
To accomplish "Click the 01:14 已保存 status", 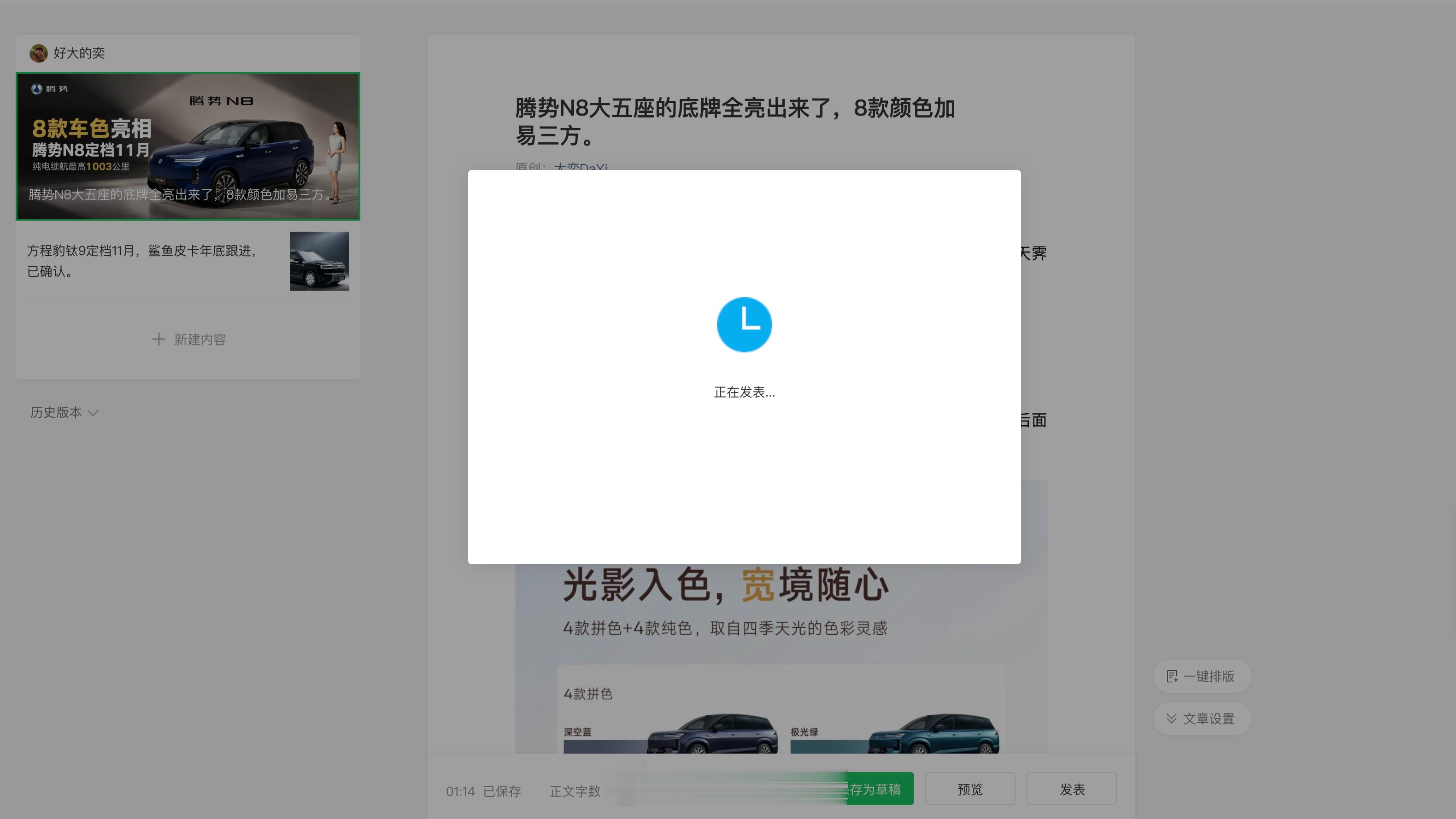I will tap(483, 791).
